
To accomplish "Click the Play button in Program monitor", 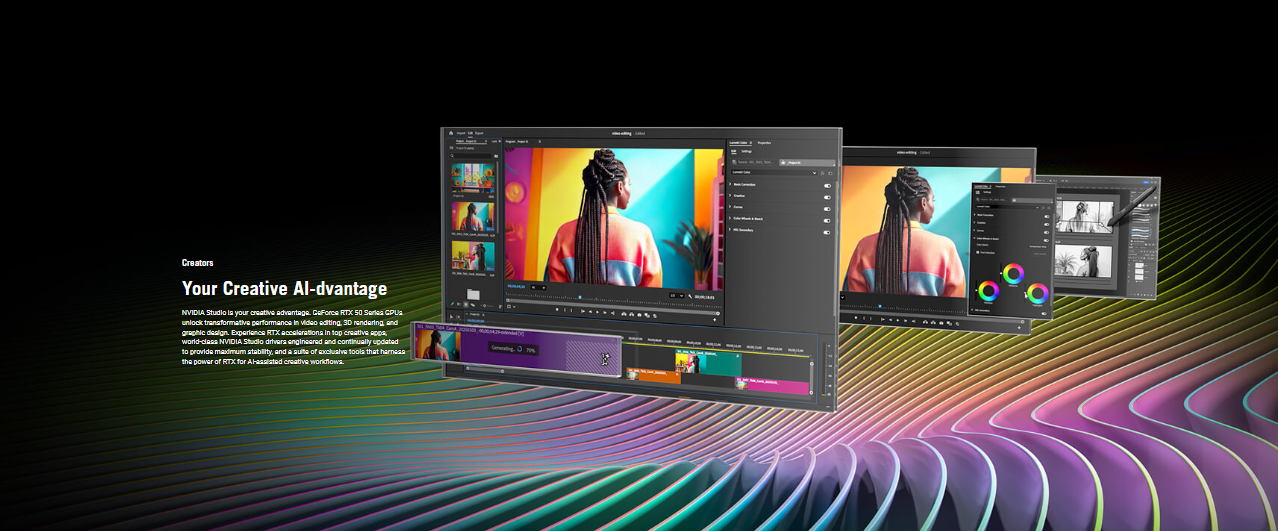I will pyautogui.click(x=597, y=311).
